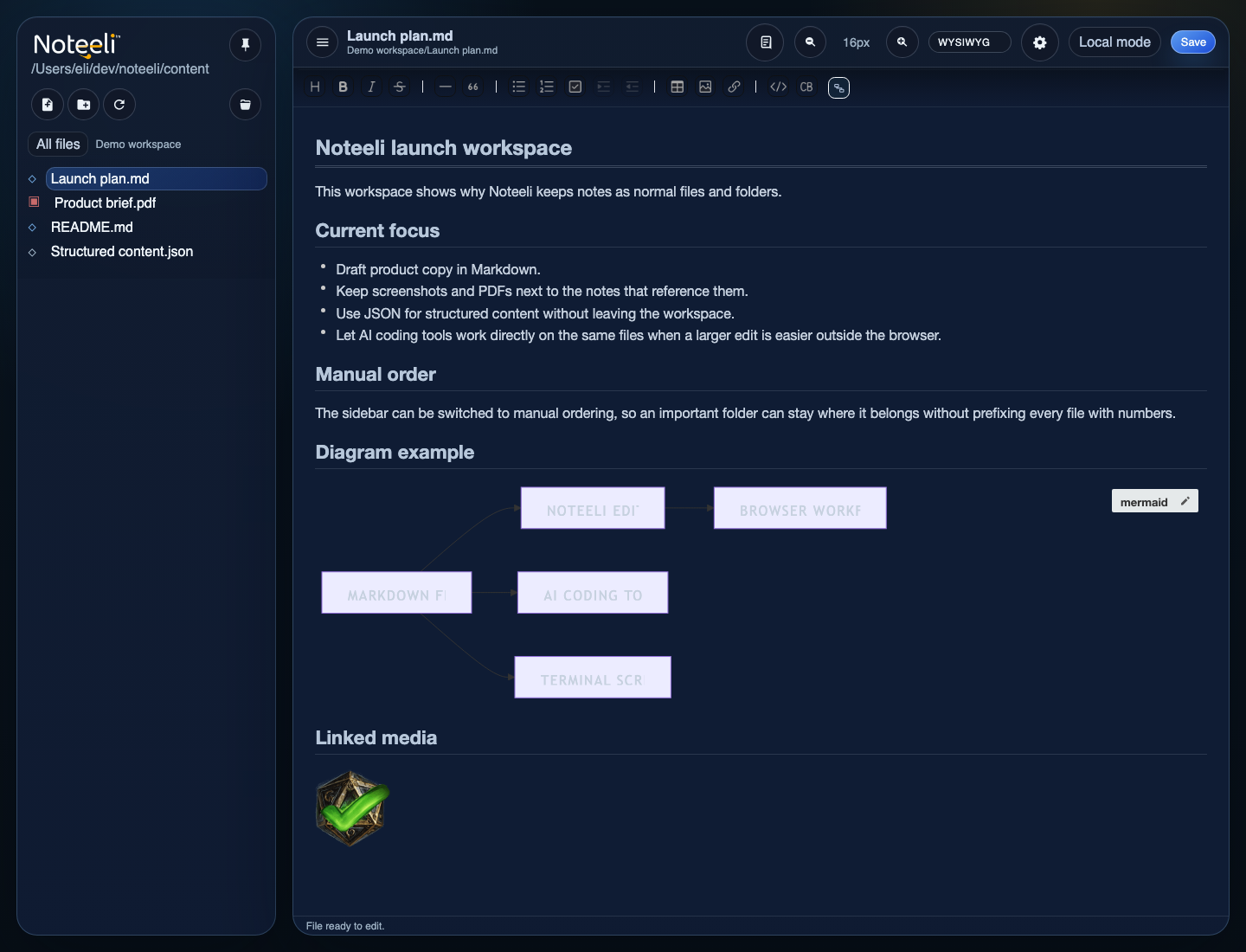The height and width of the screenshot is (952, 1246).
Task: Refresh the file list in the sidebar
Action: point(119,105)
